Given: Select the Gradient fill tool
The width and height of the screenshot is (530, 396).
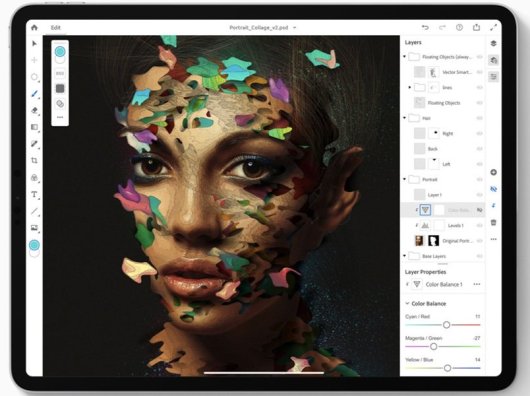Looking at the screenshot, I should click(x=34, y=127).
